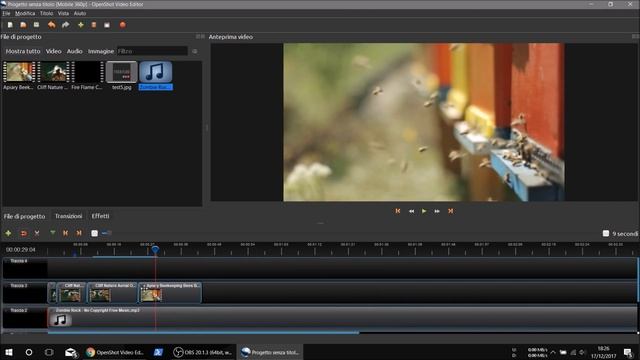
Task: Switch to Chrome OpenShot Video Ed... taskbar item
Action: pyautogui.click(x=116, y=352)
